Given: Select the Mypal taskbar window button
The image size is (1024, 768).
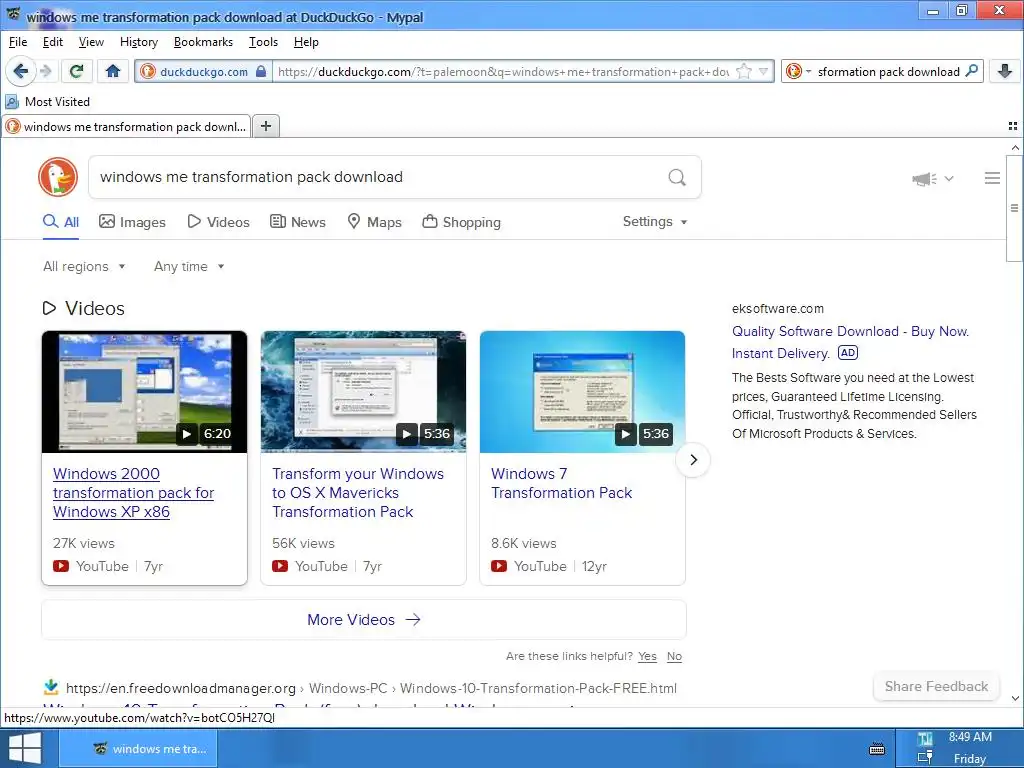Looking at the screenshot, I should tap(138, 748).
